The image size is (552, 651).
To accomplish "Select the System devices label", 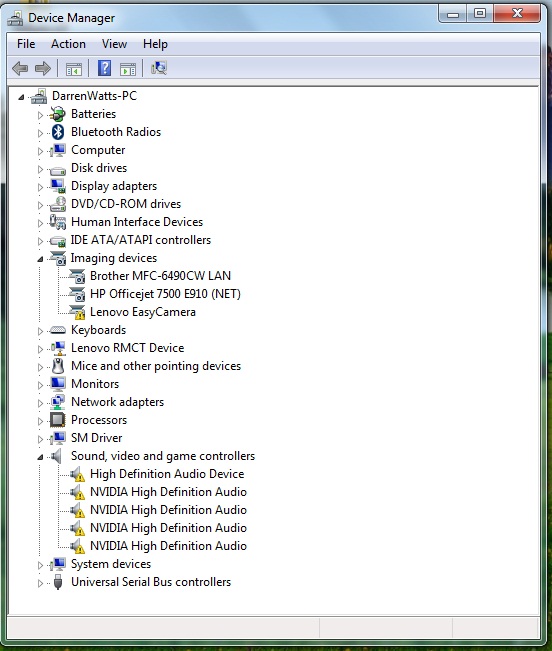I will pyautogui.click(x=111, y=564).
